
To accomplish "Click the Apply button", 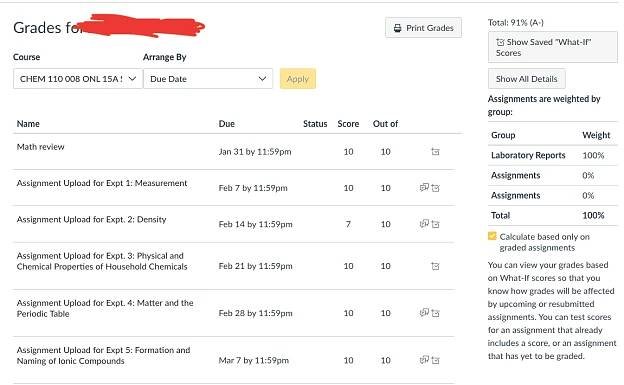I will [x=298, y=79].
